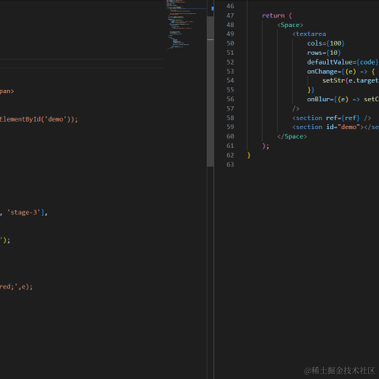379x379 pixels.
Task: Click the self-closing /> on line 57
Action: click(296, 109)
